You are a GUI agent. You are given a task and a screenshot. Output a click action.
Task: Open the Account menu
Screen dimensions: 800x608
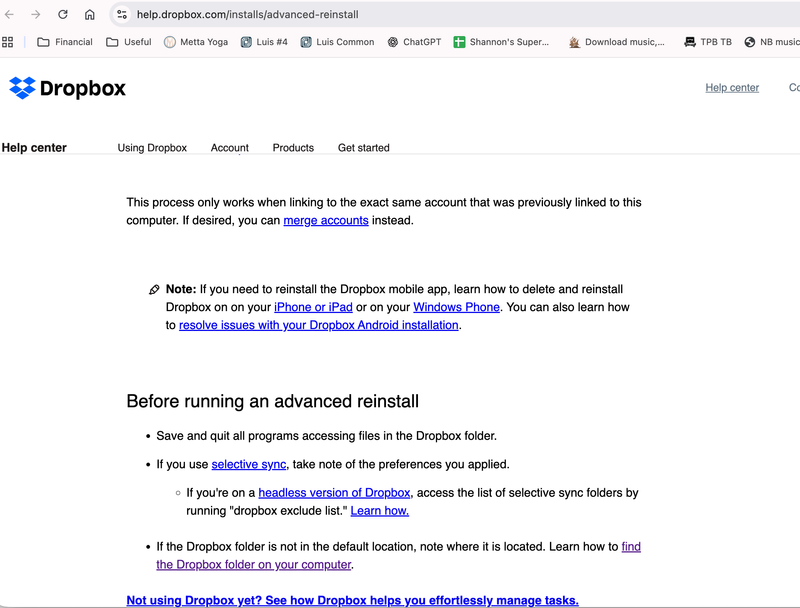coord(230,147)
